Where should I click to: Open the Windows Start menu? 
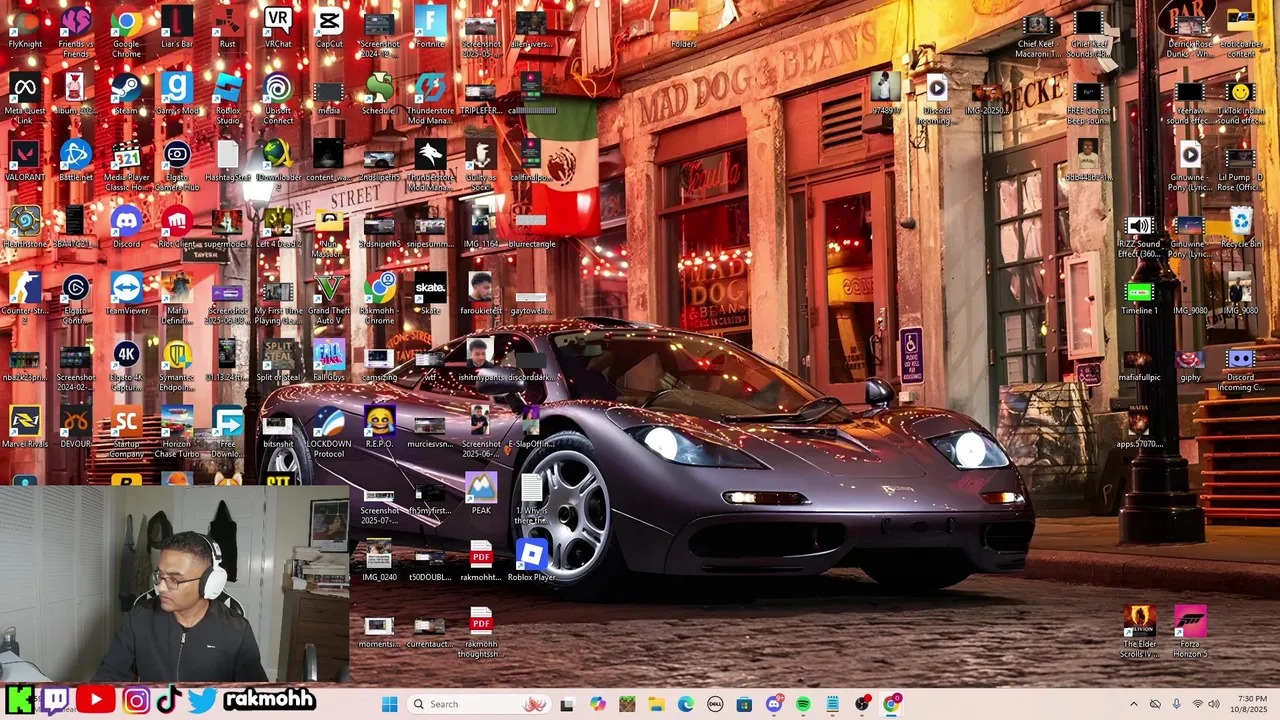(x=389, y=704)
